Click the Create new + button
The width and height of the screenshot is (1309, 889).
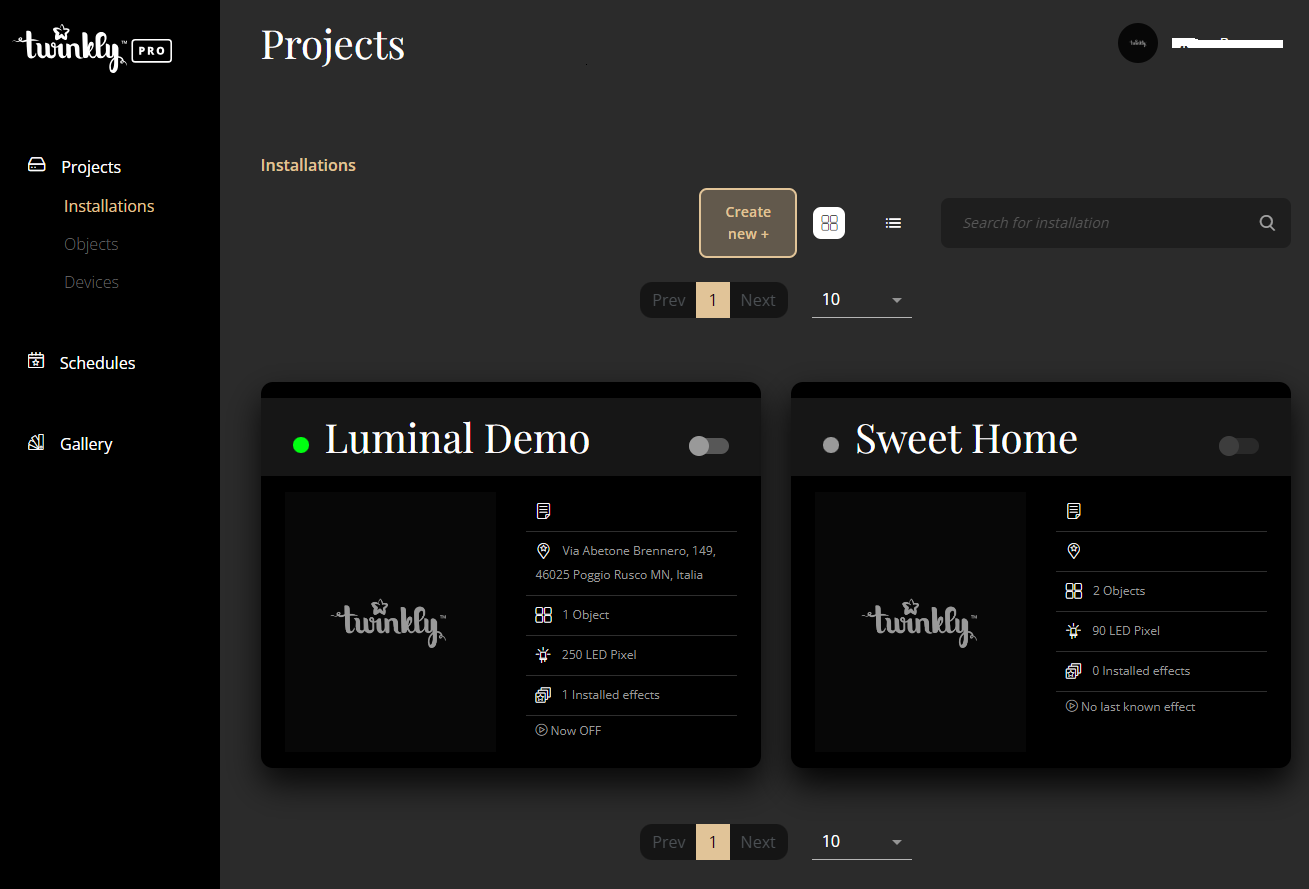[x=747, y=223]
